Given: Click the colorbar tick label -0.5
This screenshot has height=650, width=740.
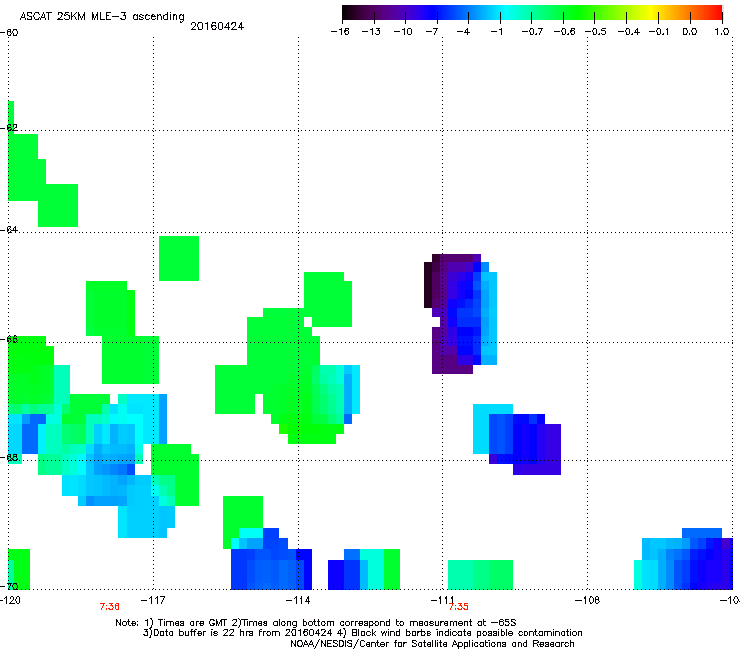Looking at the screenshot, I should point(596,32).
